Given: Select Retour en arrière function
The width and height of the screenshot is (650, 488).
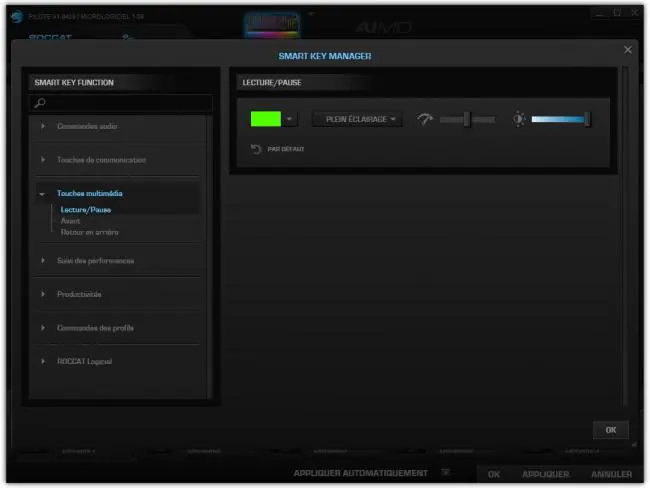Looking at the screenshot, I should 90,232.
